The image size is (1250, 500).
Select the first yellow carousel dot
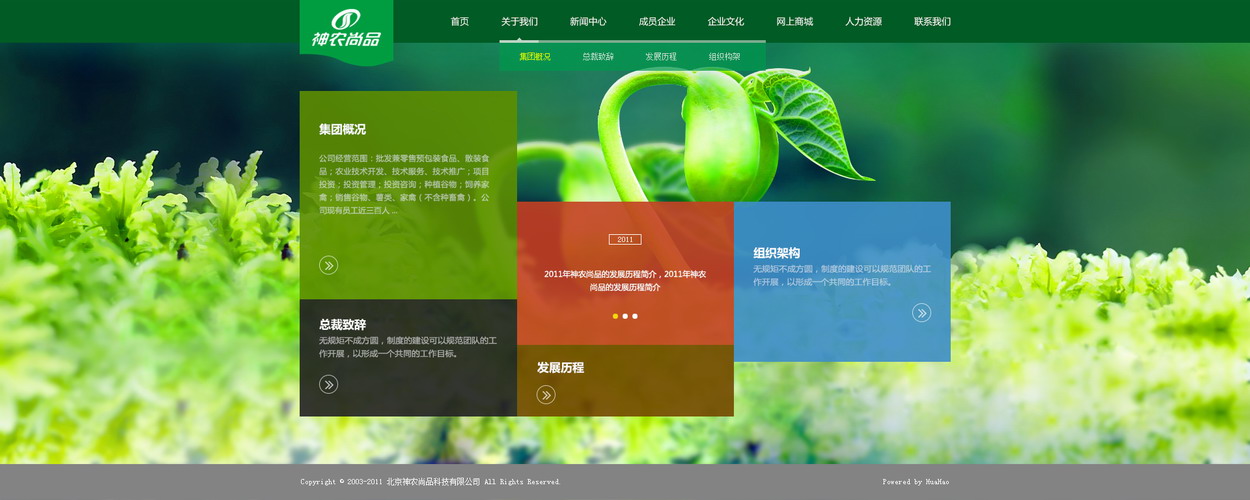coord(615,316)
